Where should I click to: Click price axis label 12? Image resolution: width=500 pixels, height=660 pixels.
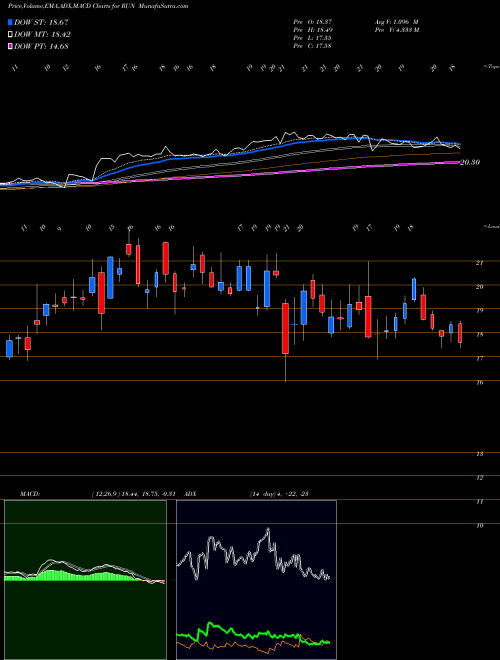479,478
